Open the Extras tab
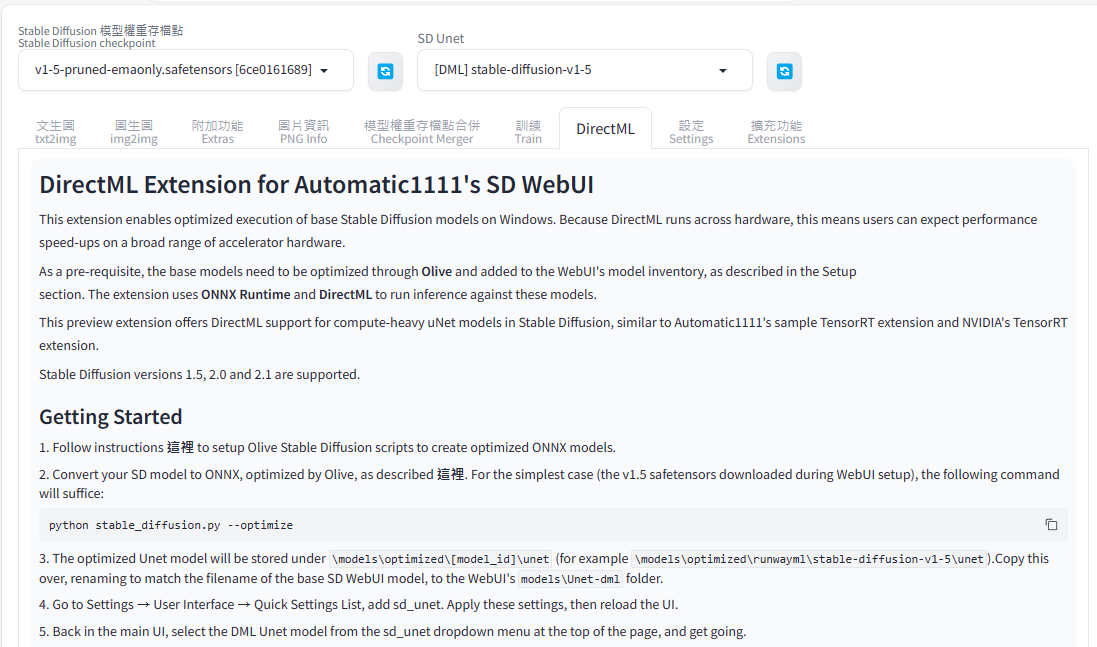Viewport: 1097px width, 647px height. [218, 131]
